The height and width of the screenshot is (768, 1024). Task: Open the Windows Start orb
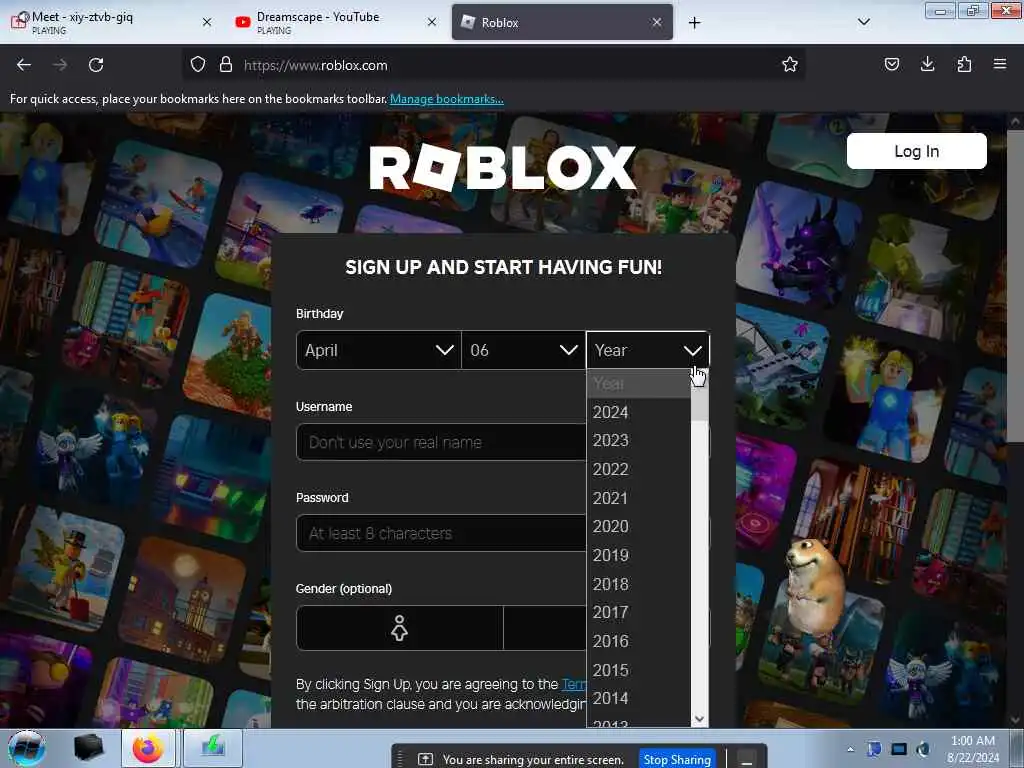pyautogui.click(x=27, y=748)
